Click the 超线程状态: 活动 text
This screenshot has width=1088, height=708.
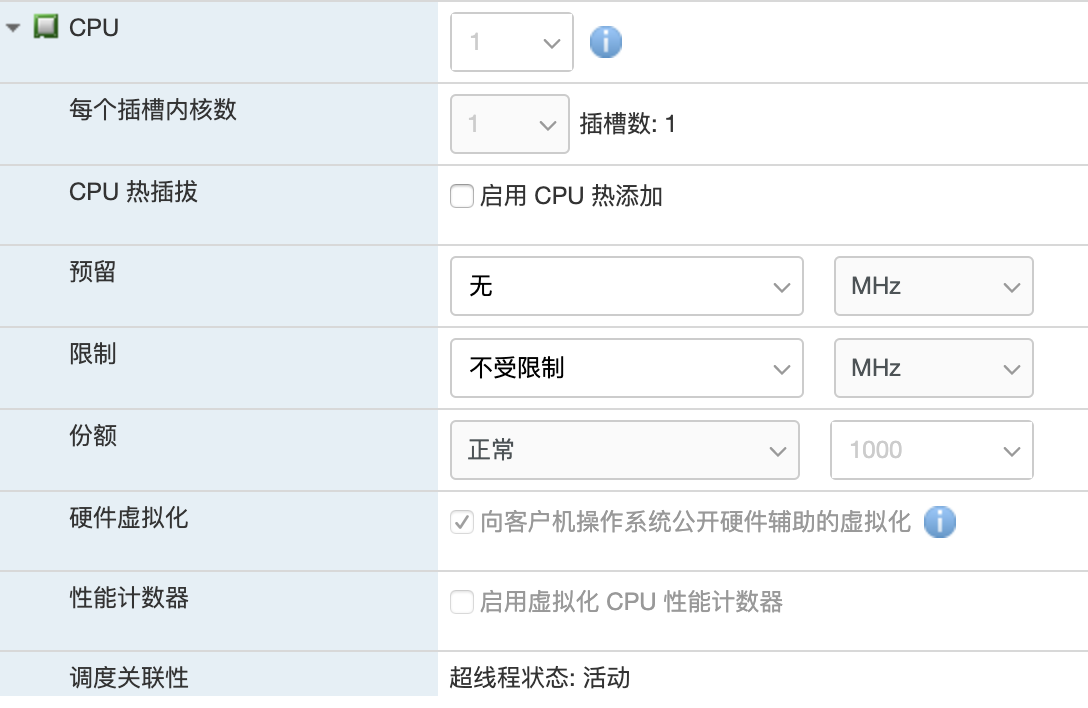click(x=538, y=678)
